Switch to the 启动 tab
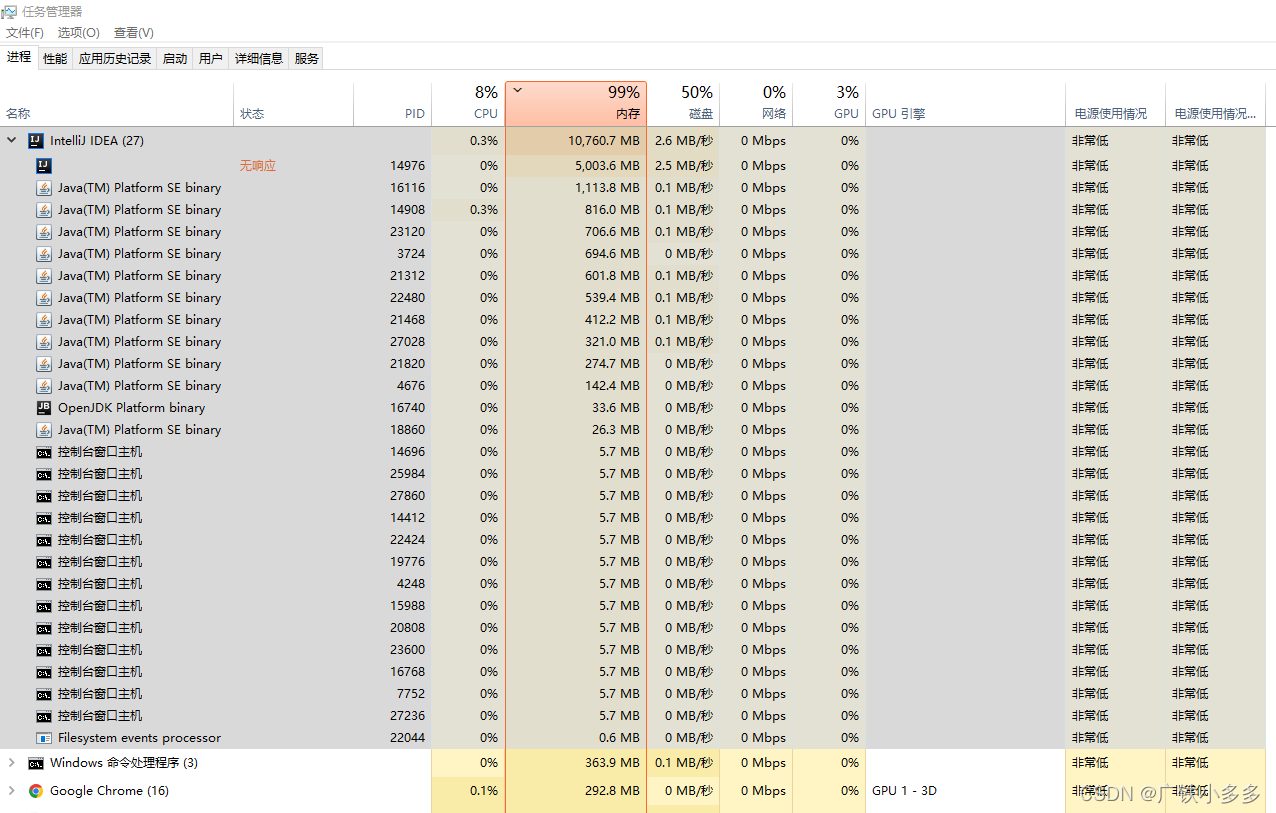 pos(175,58)
